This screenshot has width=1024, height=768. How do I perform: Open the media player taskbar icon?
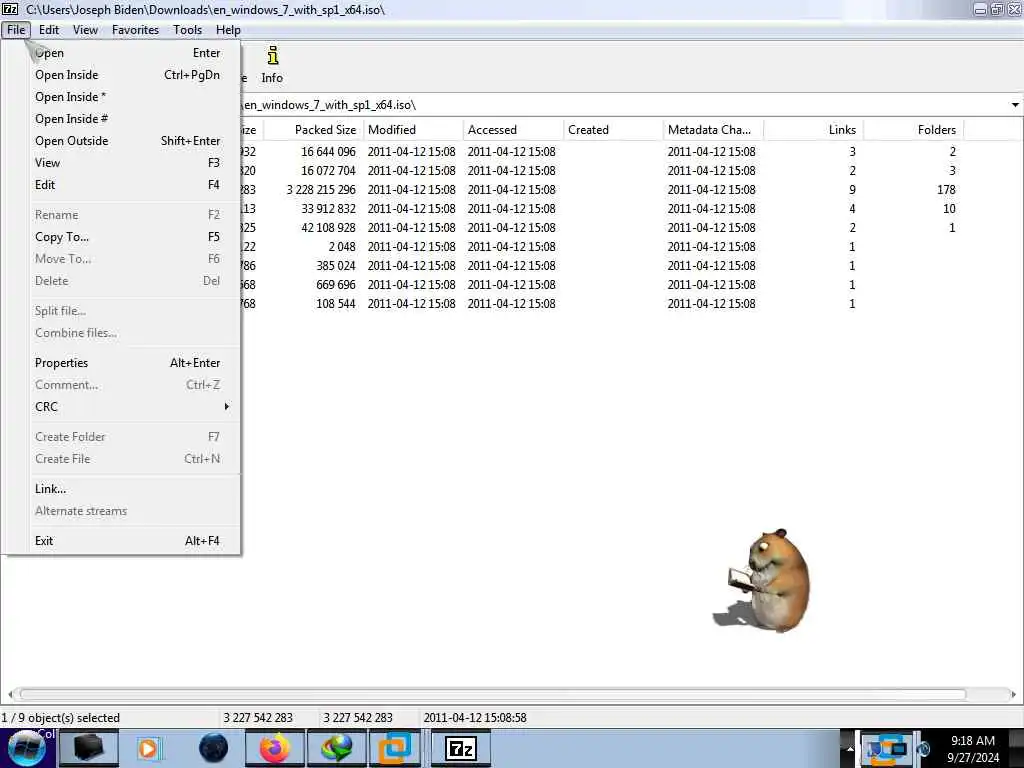click(148, 748)
